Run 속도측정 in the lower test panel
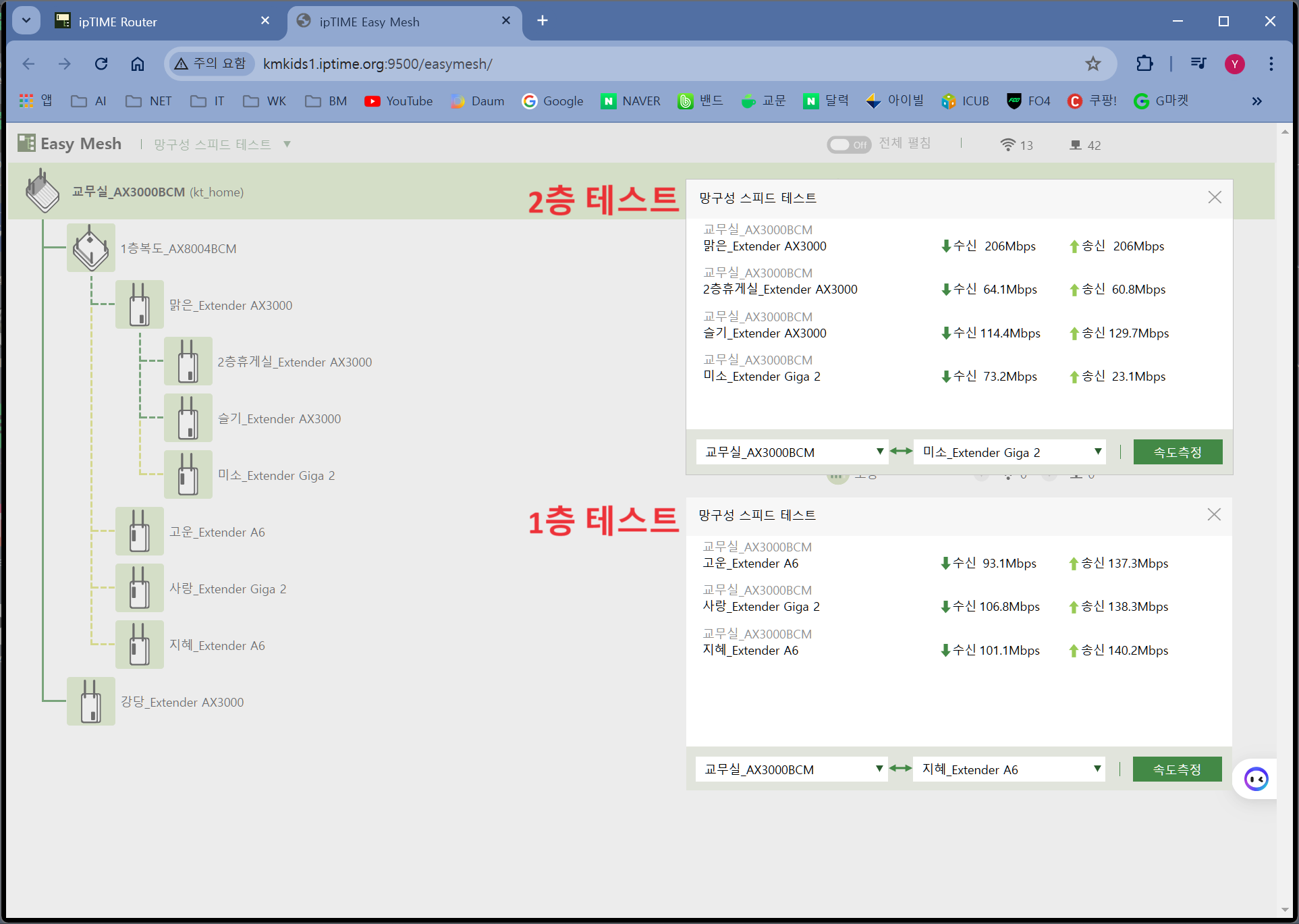The image size is (1299, 924). (1177, 769)
